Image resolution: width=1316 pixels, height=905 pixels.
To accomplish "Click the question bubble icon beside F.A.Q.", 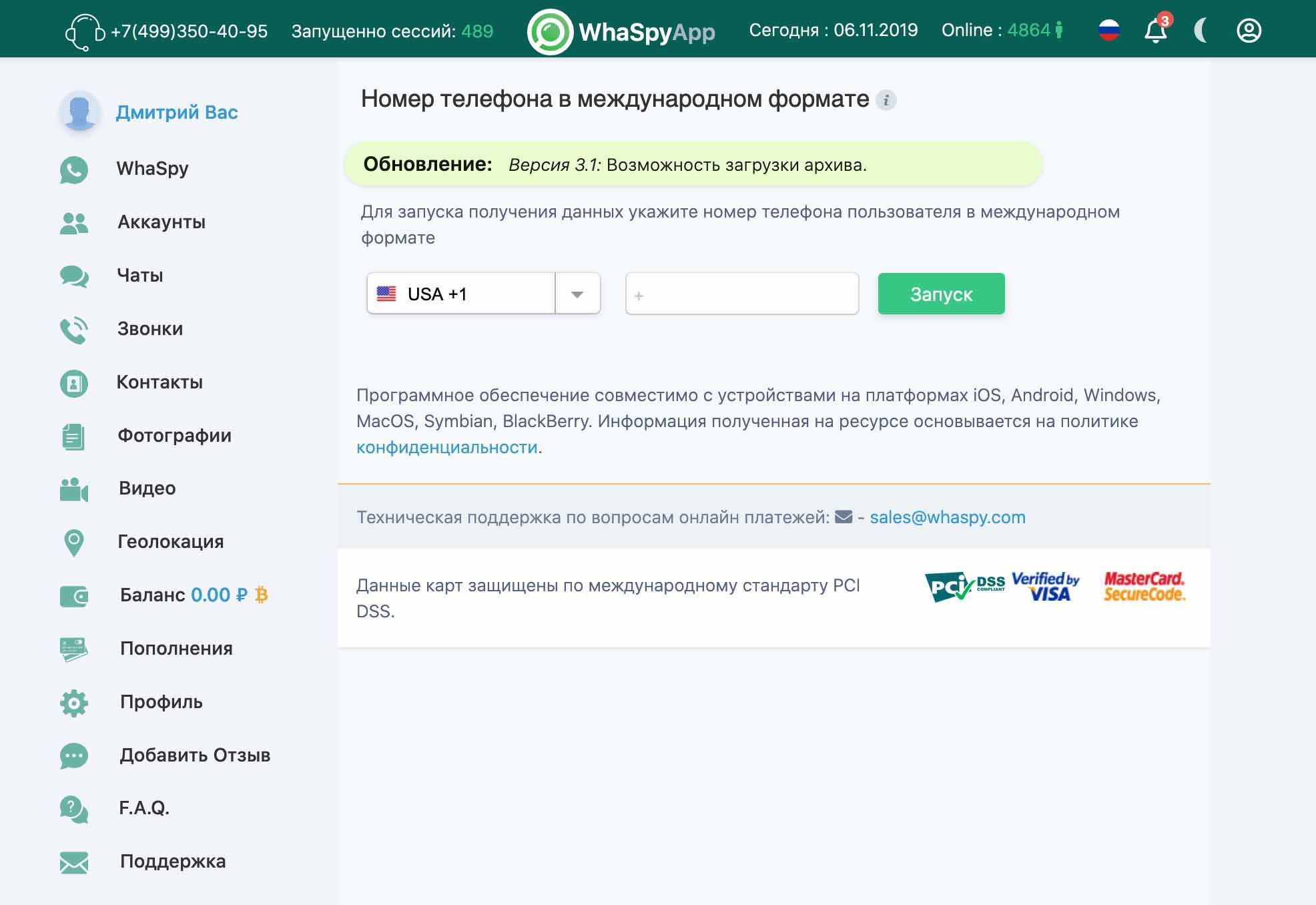I will [74, 809].
